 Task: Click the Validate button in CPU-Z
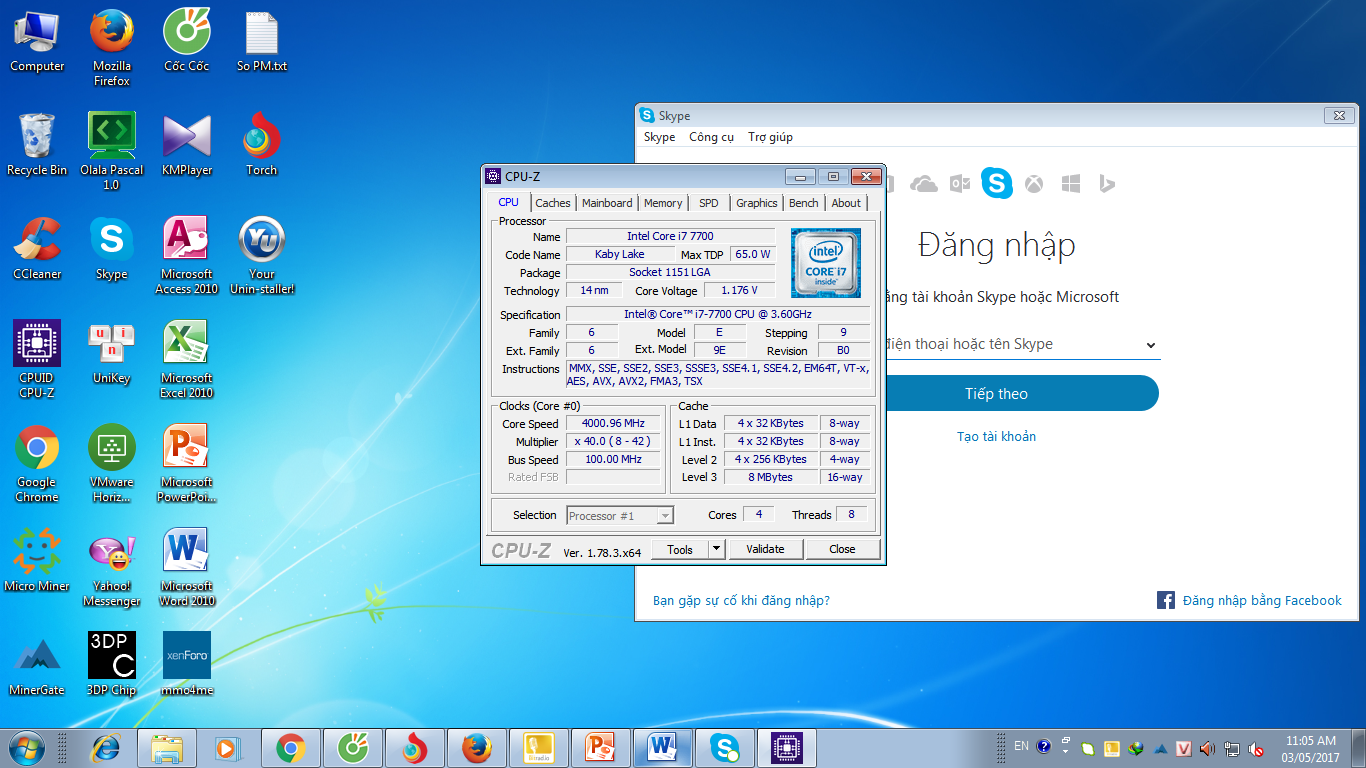tap(765, 549)
